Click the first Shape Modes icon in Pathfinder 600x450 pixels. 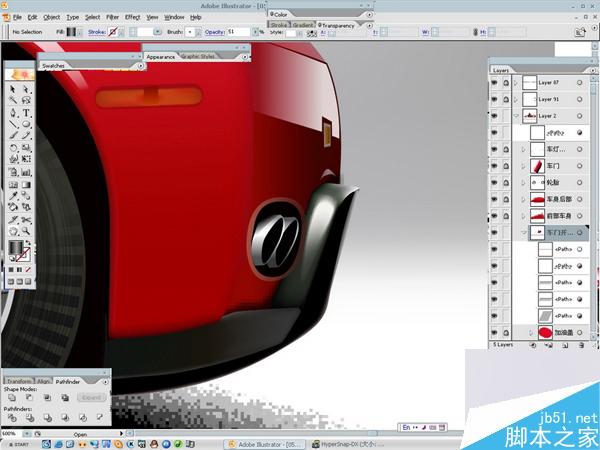coord(11,396)
